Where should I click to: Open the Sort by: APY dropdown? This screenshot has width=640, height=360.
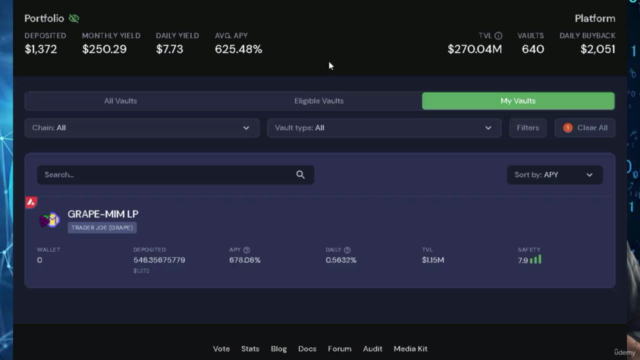tap(554, 175)
